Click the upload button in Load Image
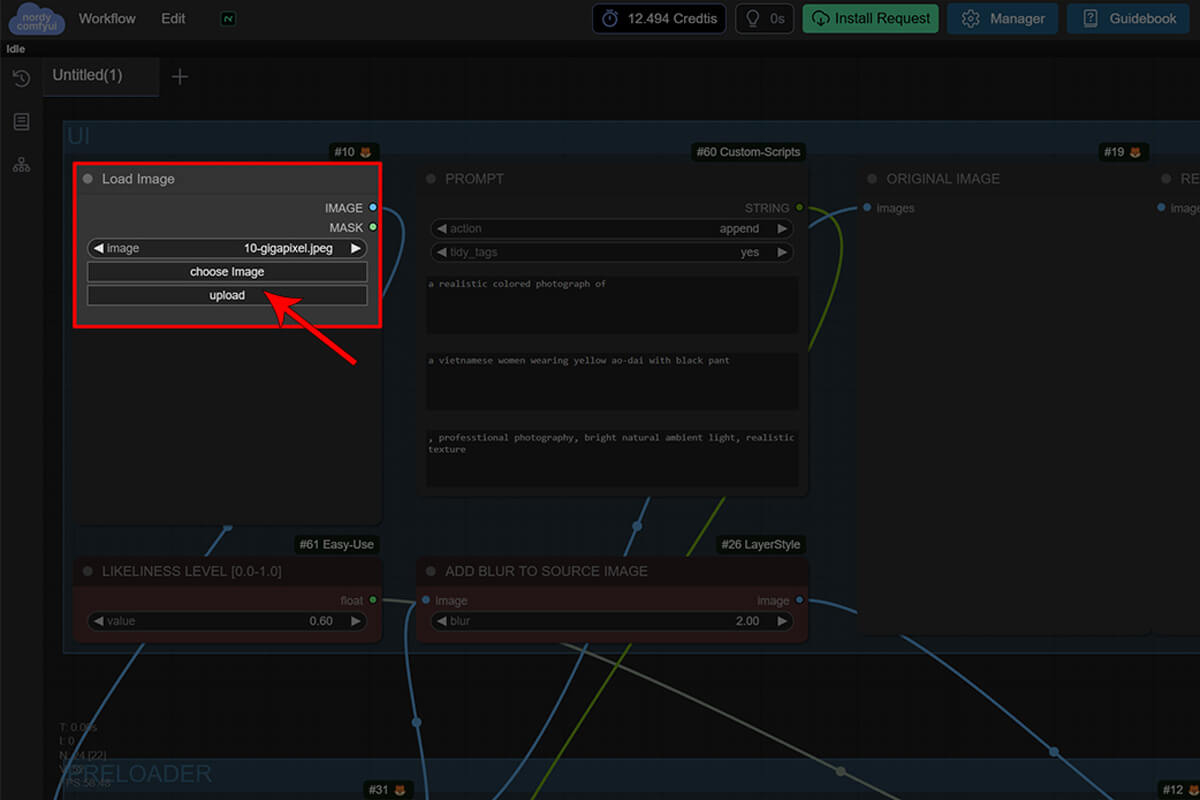 coord(227,295)
